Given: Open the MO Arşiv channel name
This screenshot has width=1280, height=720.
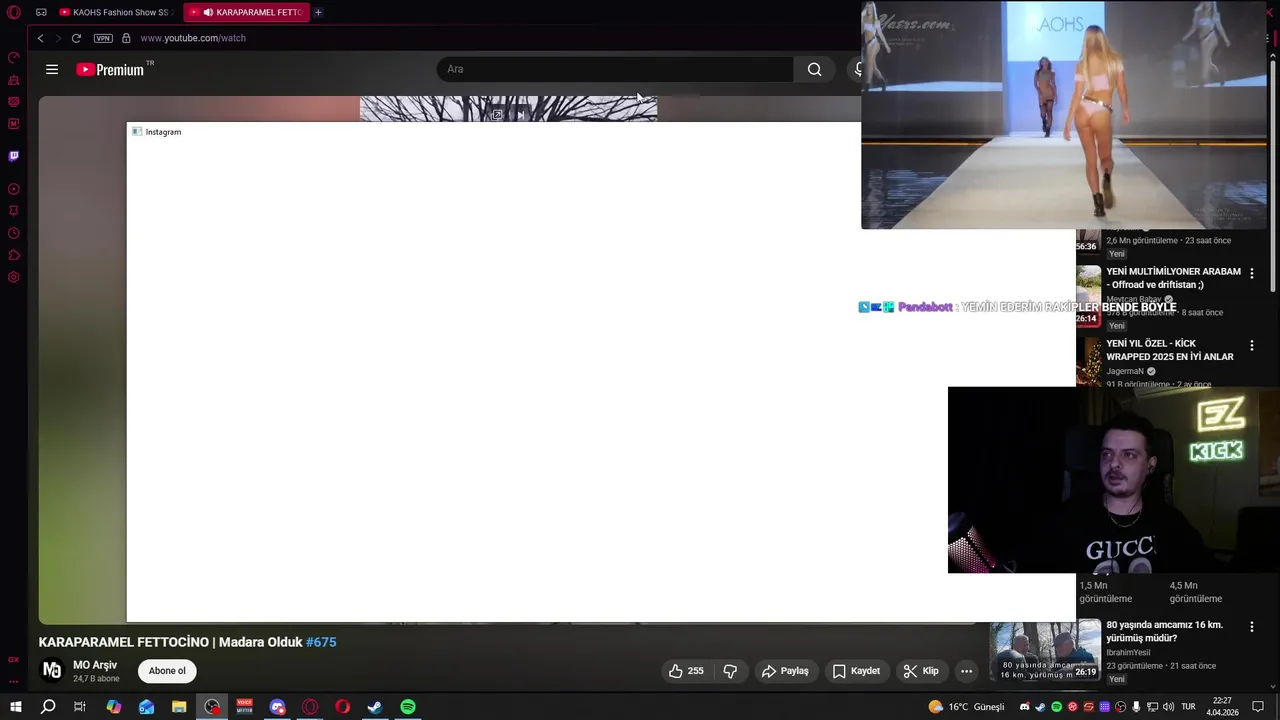Looking at the screenshot, I should pos(95,665).
